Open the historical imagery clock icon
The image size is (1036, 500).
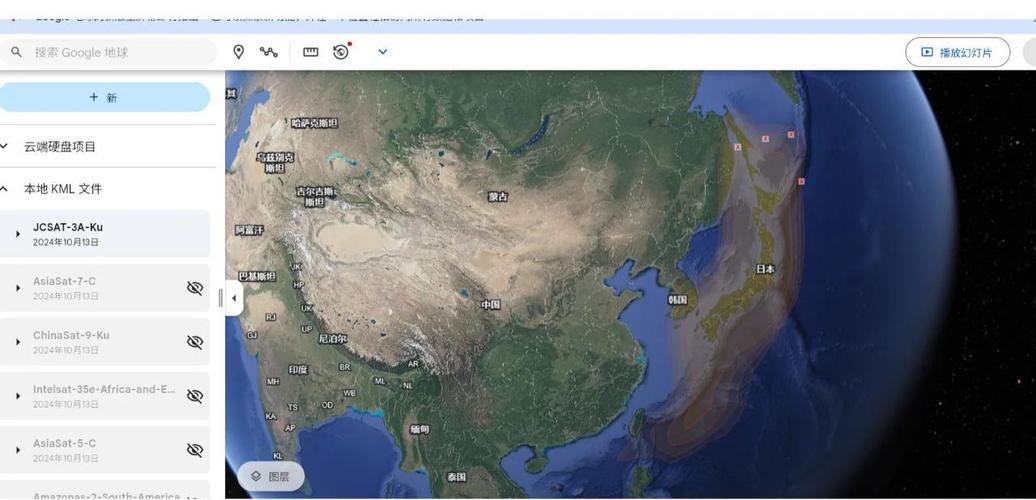tap(341, 52)
